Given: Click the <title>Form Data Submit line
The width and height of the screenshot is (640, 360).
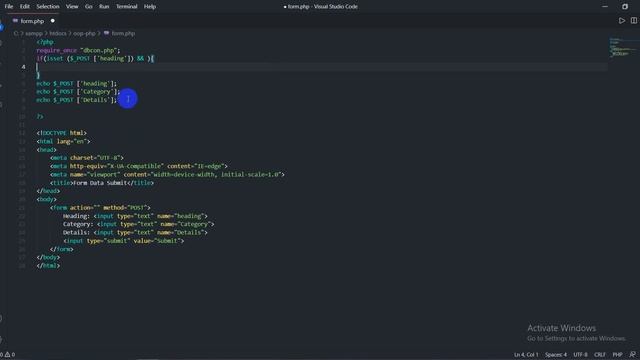Looking at the screenshot, I should pyautogui.click(x=102, y=183).
